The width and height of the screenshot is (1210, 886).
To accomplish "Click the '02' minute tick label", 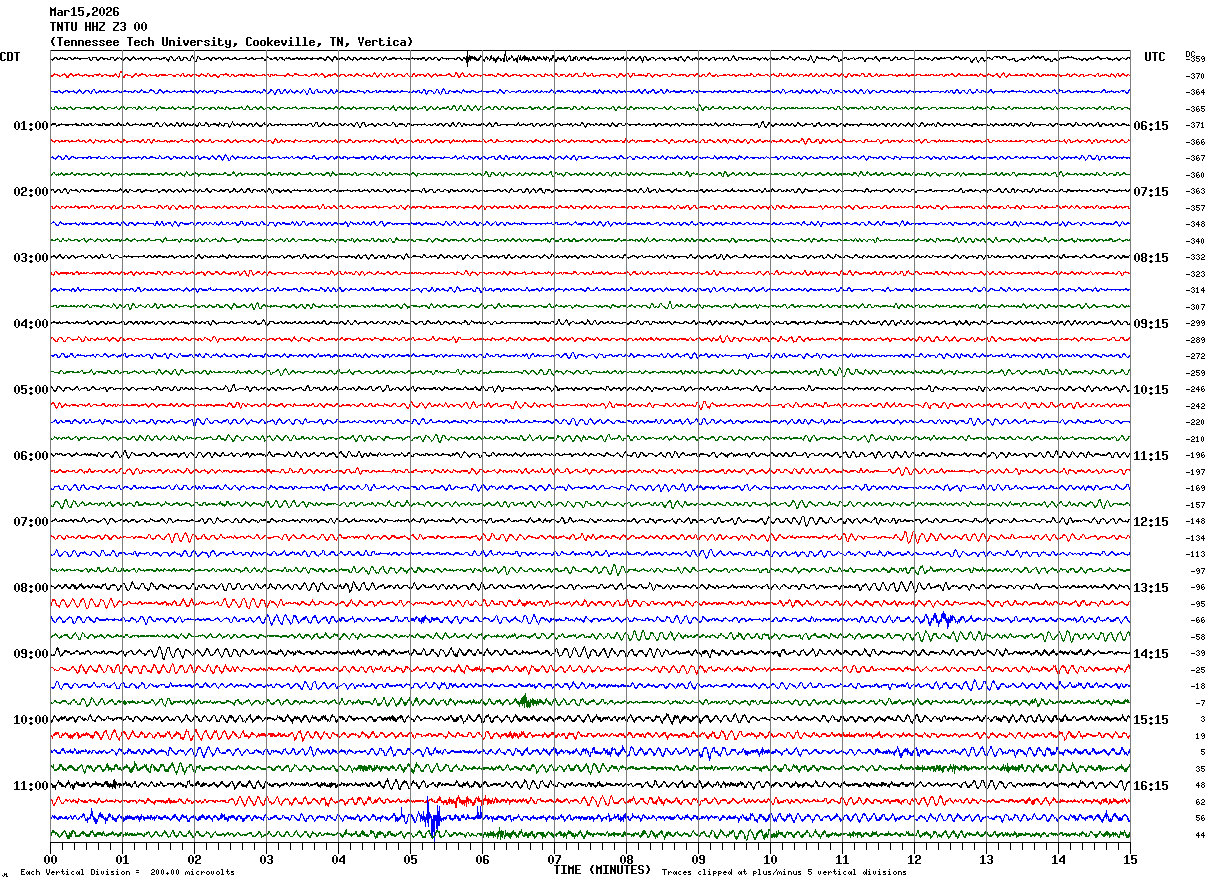I will [x=194, y=859].
